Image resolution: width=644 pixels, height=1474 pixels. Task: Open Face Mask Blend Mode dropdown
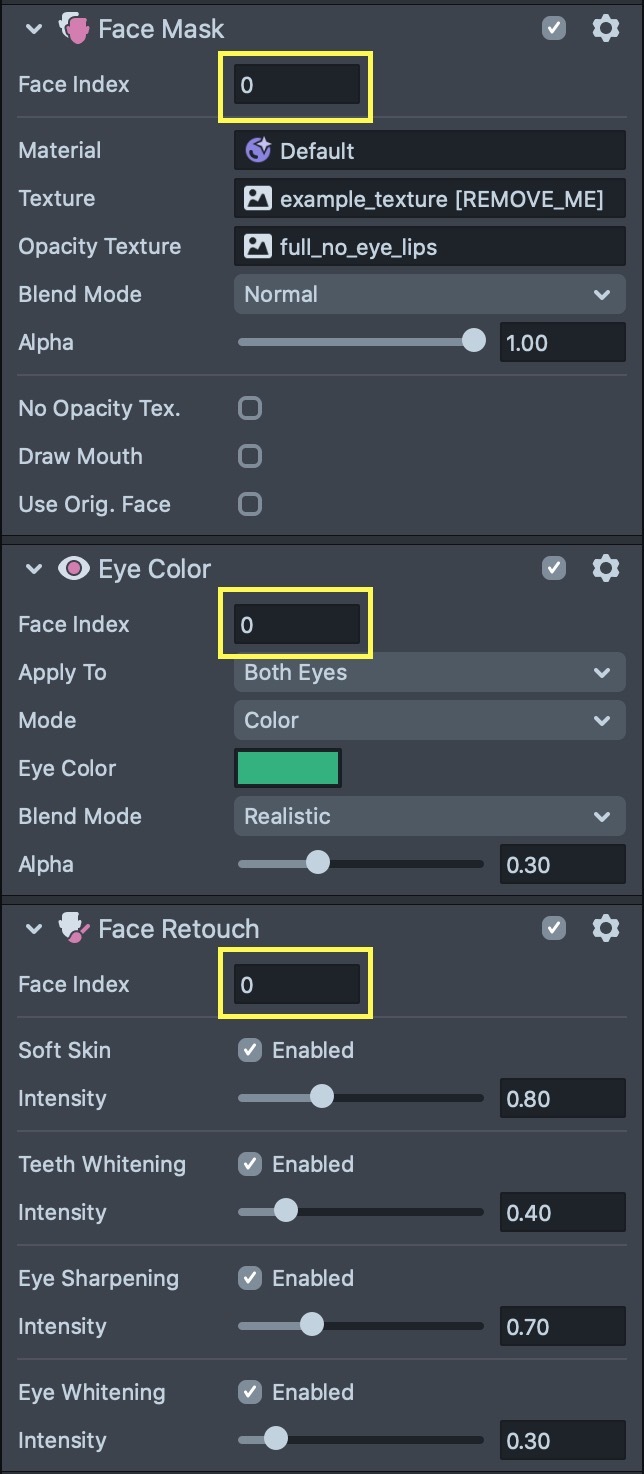[x=429, y=294]
